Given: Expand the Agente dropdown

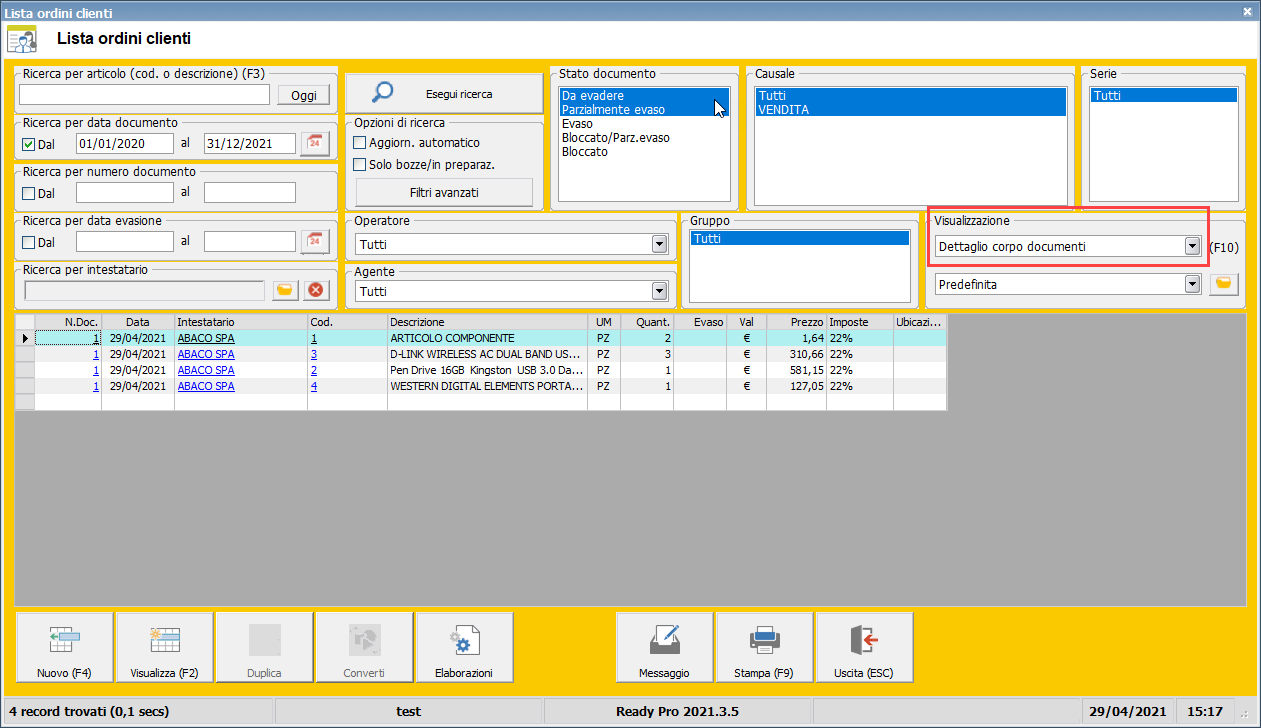Looking at the screenshot, I should (x=659, y=291).
